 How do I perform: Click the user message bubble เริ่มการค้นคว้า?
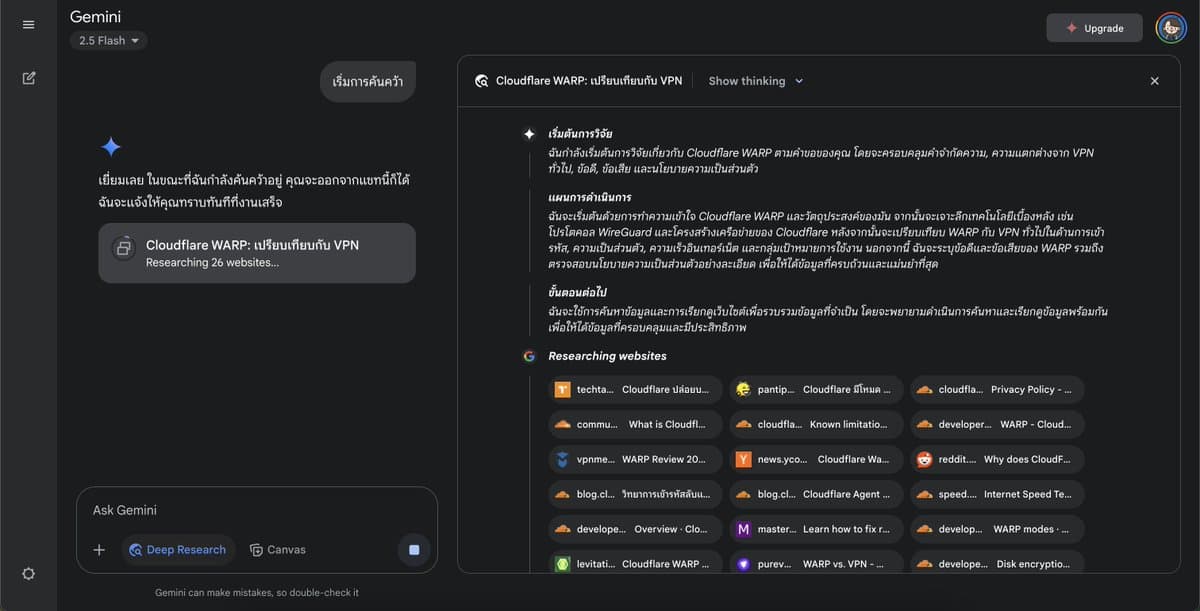point(368,81)
